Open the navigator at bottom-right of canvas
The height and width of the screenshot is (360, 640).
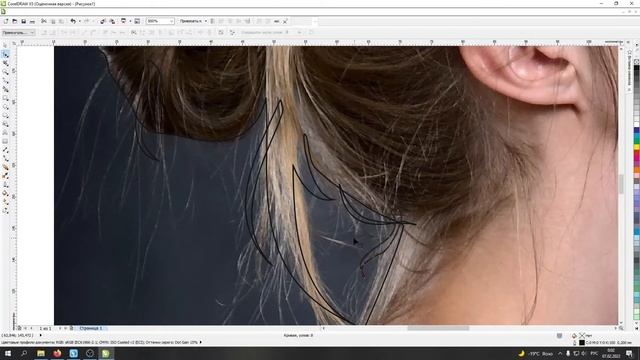point(621,328)
